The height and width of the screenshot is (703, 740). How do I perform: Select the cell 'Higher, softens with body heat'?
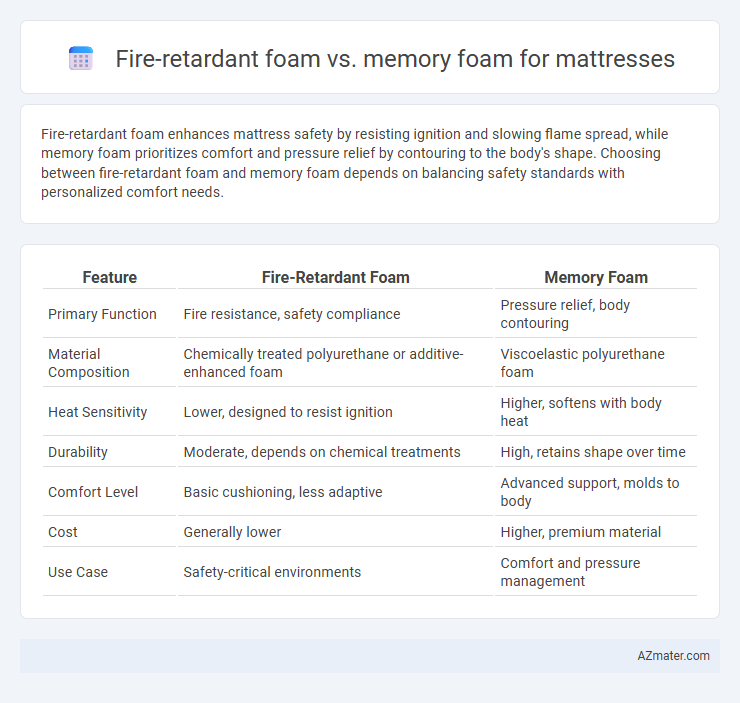[596, 412]
